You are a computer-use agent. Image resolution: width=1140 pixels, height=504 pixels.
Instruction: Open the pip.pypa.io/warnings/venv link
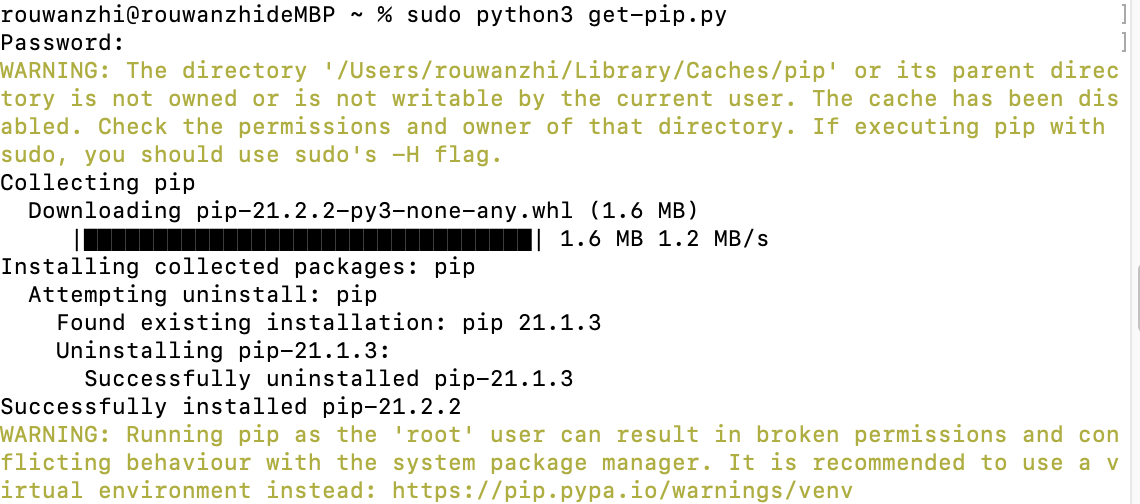point(618,491)
